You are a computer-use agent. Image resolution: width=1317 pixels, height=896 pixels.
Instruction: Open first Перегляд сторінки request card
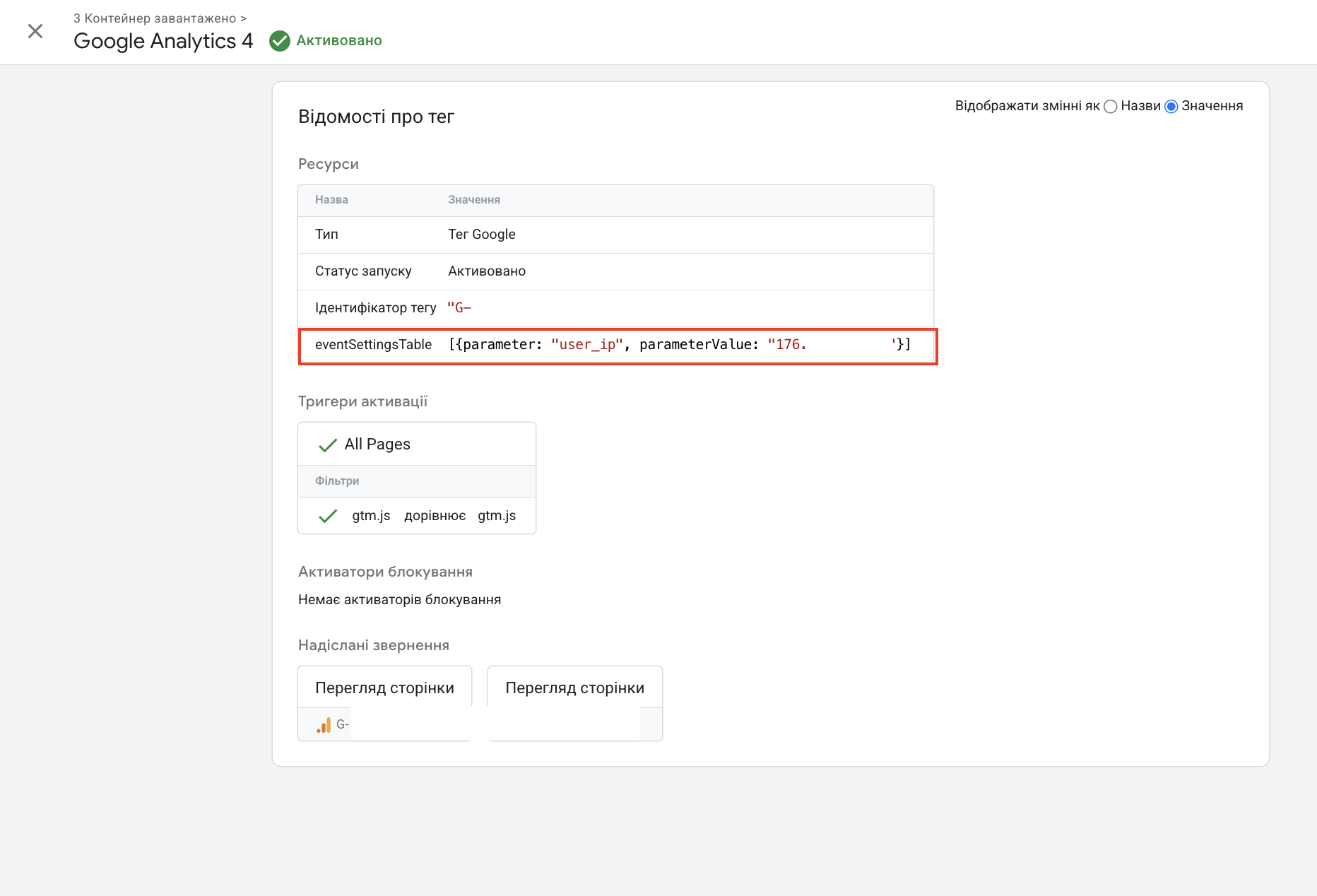point(384,688)
